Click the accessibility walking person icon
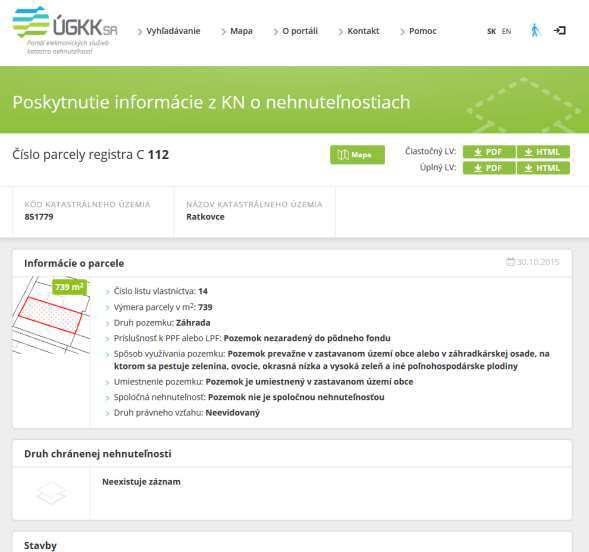589x552 pixels. tap(535, 30)
